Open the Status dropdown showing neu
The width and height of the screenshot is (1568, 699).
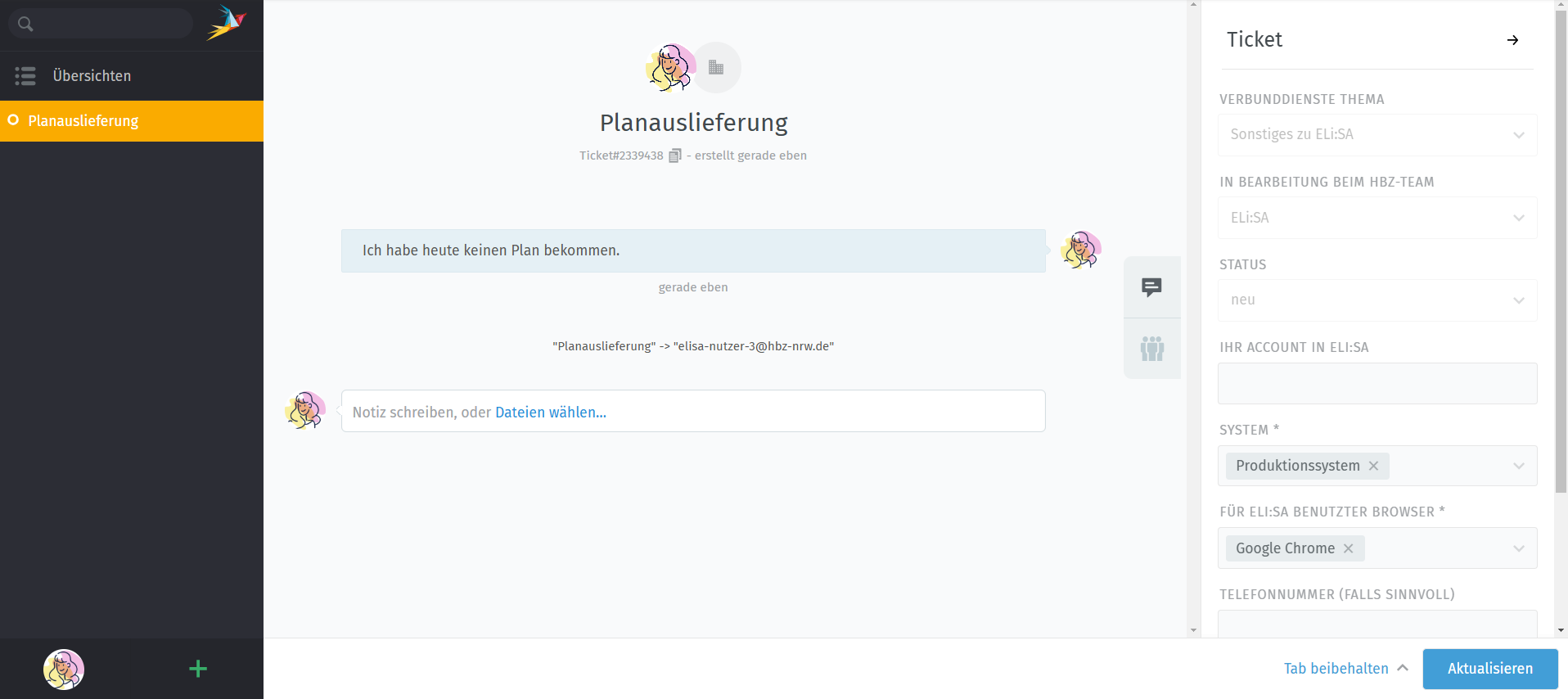click(x=1377, y=300)
